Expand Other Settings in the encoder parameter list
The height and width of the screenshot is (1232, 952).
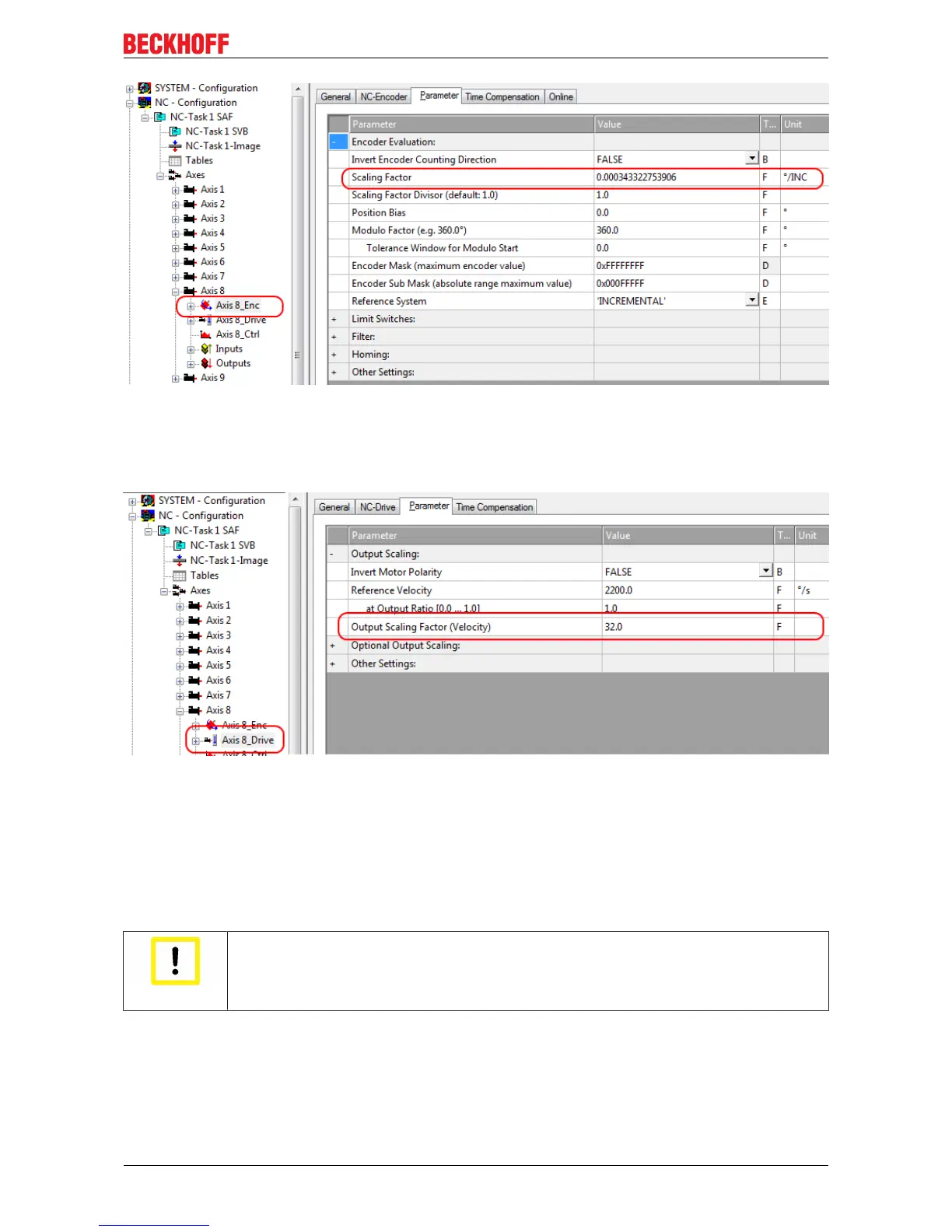(x=334, y=373)
